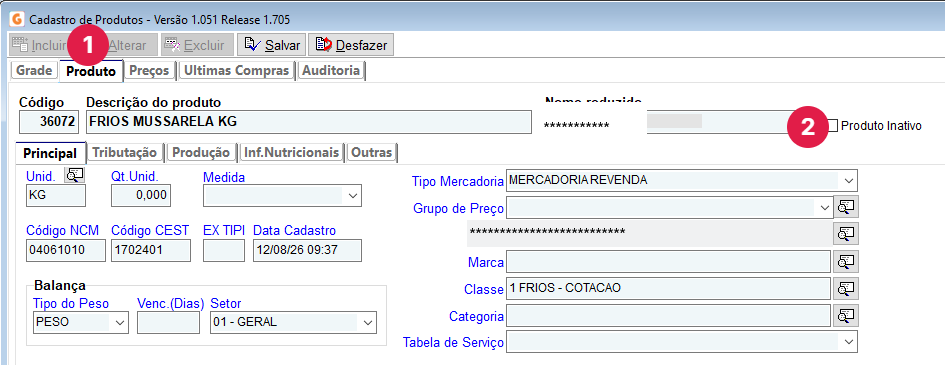This screenshot has height=365, width=945.
Task: Switch to the Auditoria tab
Action: pyautogui.click(x=331, y=70)
